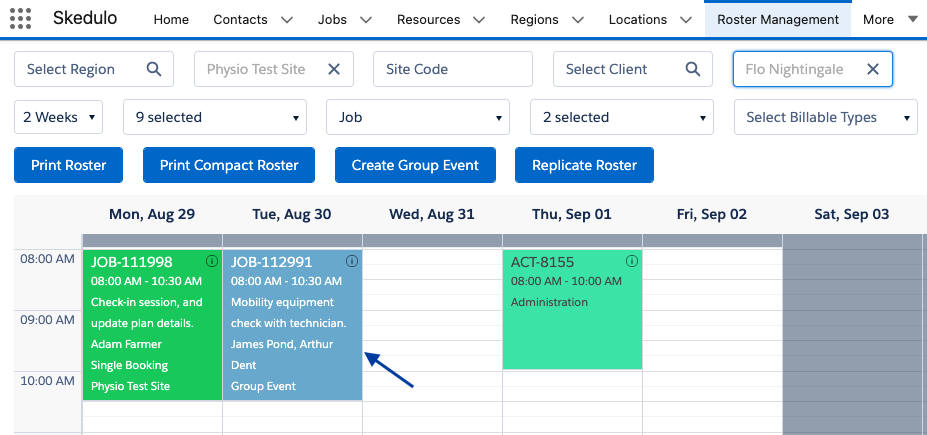This screenshot has height=435, width=927.
Task: Open the app launcher grid icon
Action: 21,19
